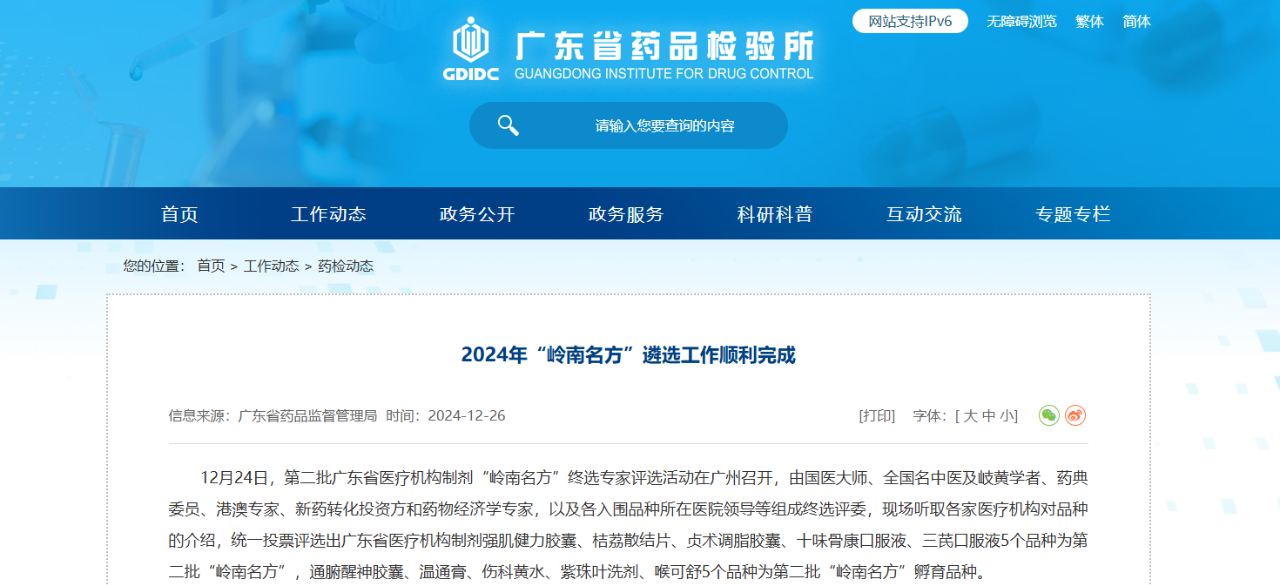Click the 网站支持IPv6 badge
Viewport: 1280px width, 585px height.
pos(908,20)
